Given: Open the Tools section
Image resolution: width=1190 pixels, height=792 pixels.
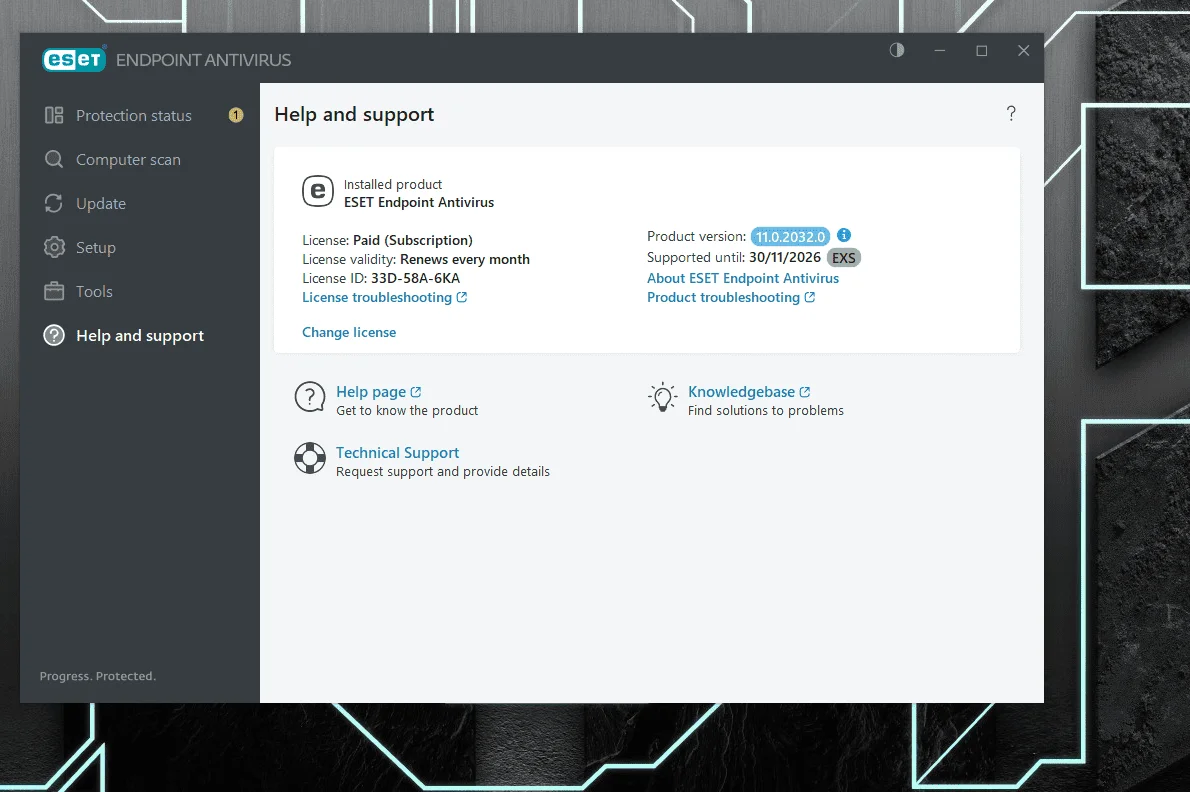Looking at the screenshot, I should click(94, 291).
